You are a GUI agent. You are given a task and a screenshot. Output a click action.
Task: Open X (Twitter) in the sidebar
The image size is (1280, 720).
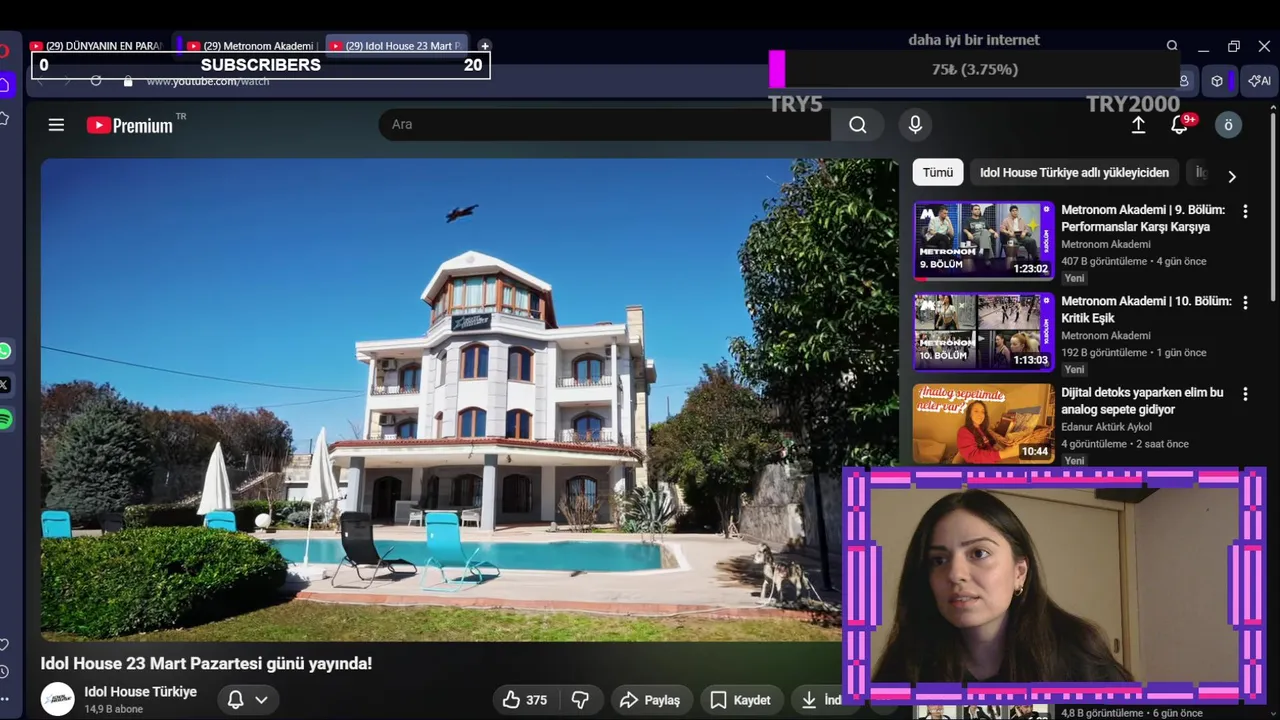point(5,385)
